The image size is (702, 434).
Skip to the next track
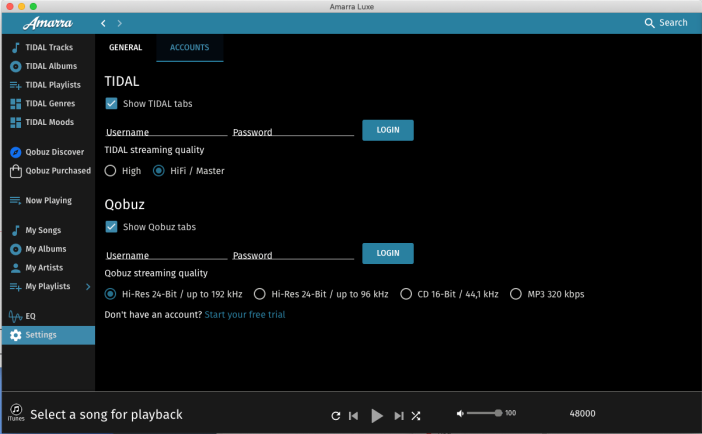pos(398,415)
